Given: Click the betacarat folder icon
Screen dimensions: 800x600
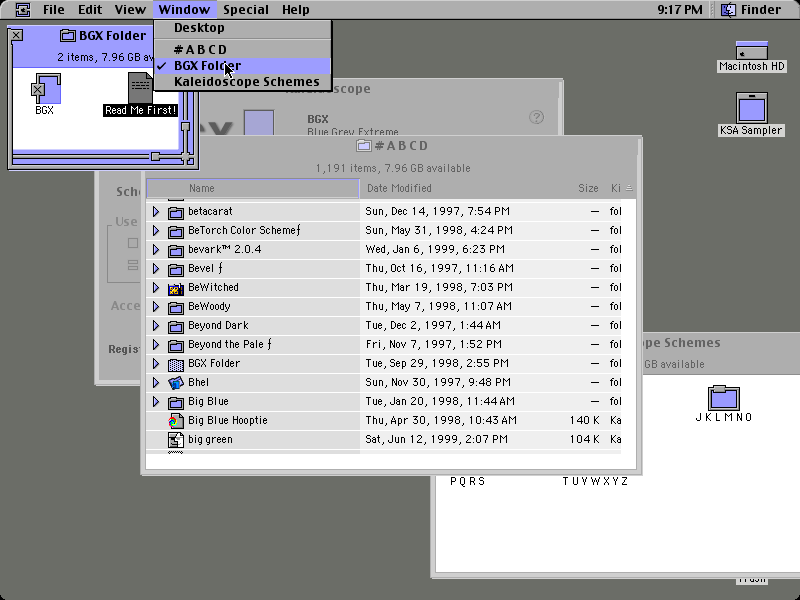Looking at the screenshot, I should pos(176,212).
